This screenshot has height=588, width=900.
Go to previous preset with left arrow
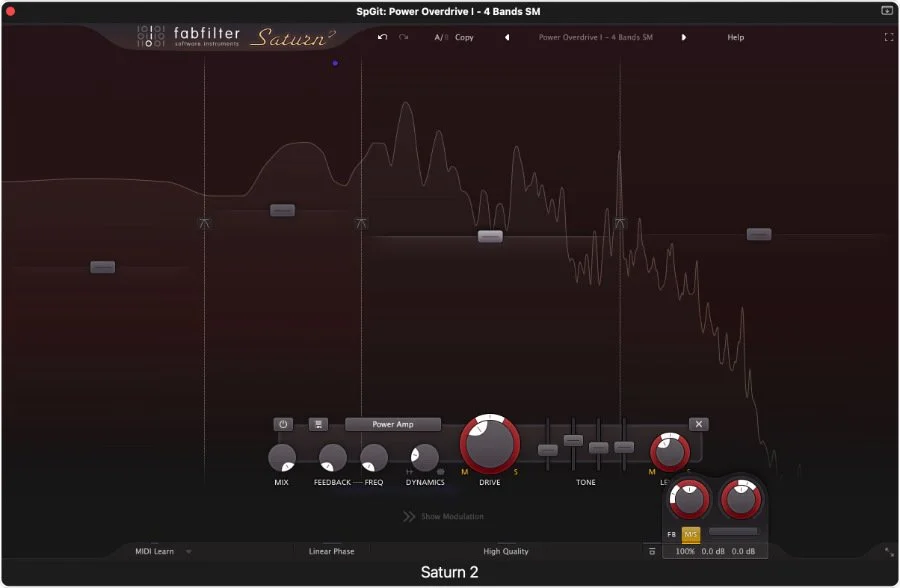(507, 37)
